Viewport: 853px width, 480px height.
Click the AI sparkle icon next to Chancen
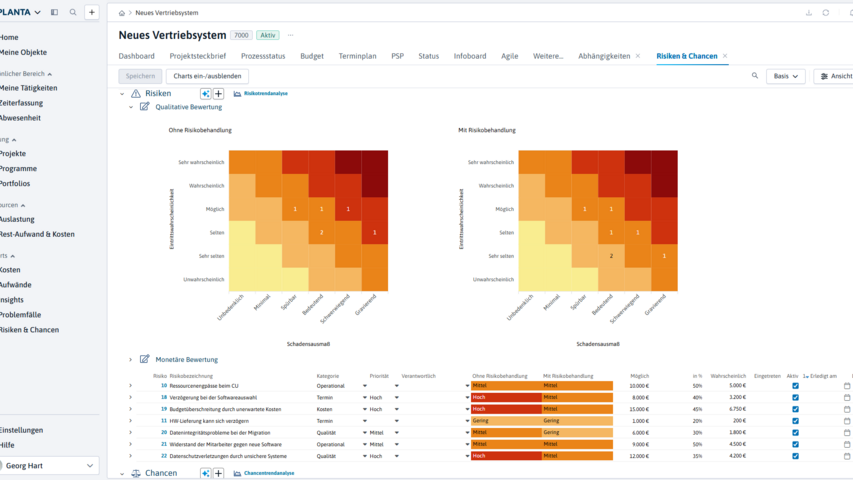[206, 473]
